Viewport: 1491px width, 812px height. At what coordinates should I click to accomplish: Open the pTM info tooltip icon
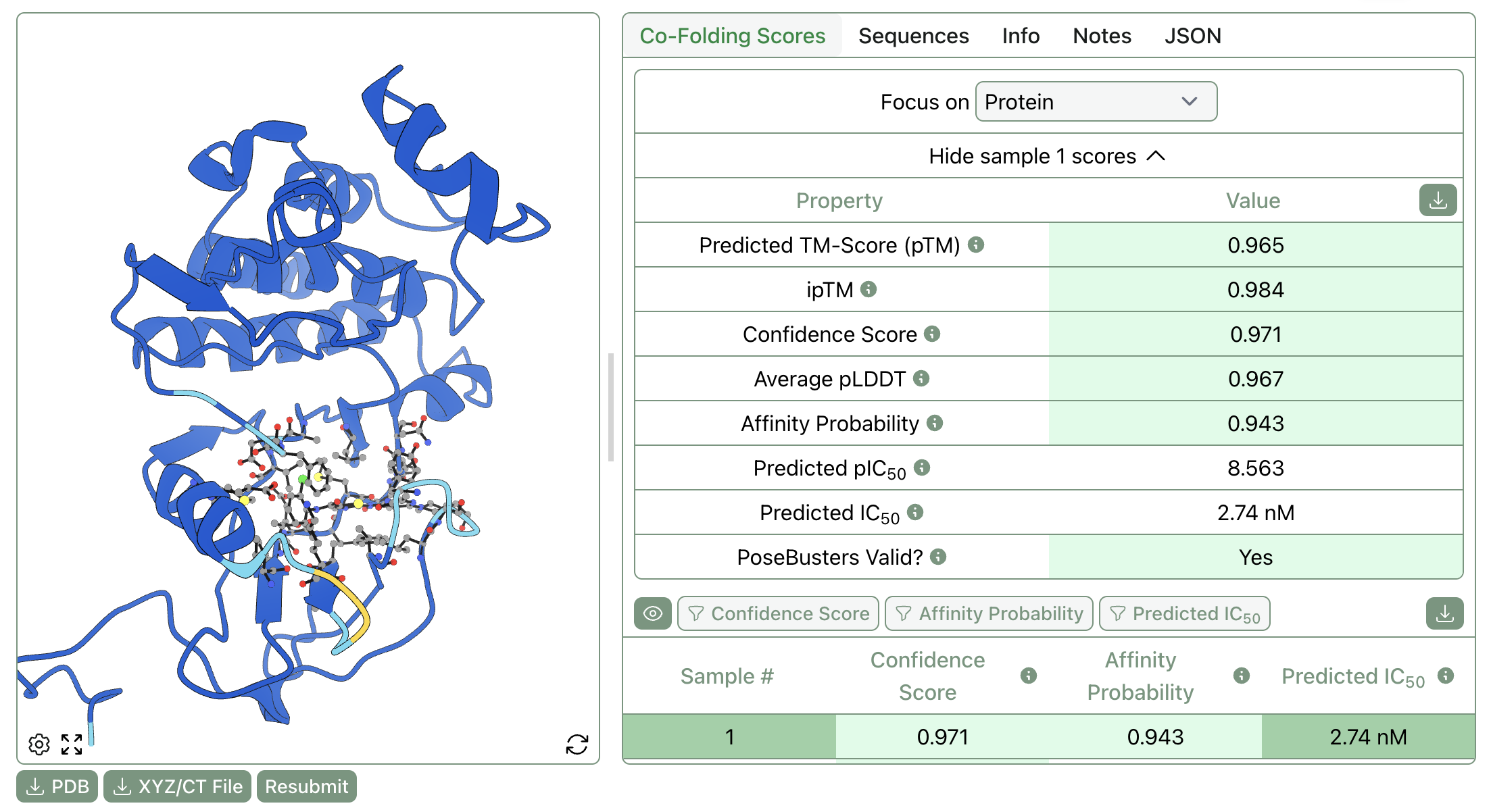pyautogui.click(x=975, y=245)
